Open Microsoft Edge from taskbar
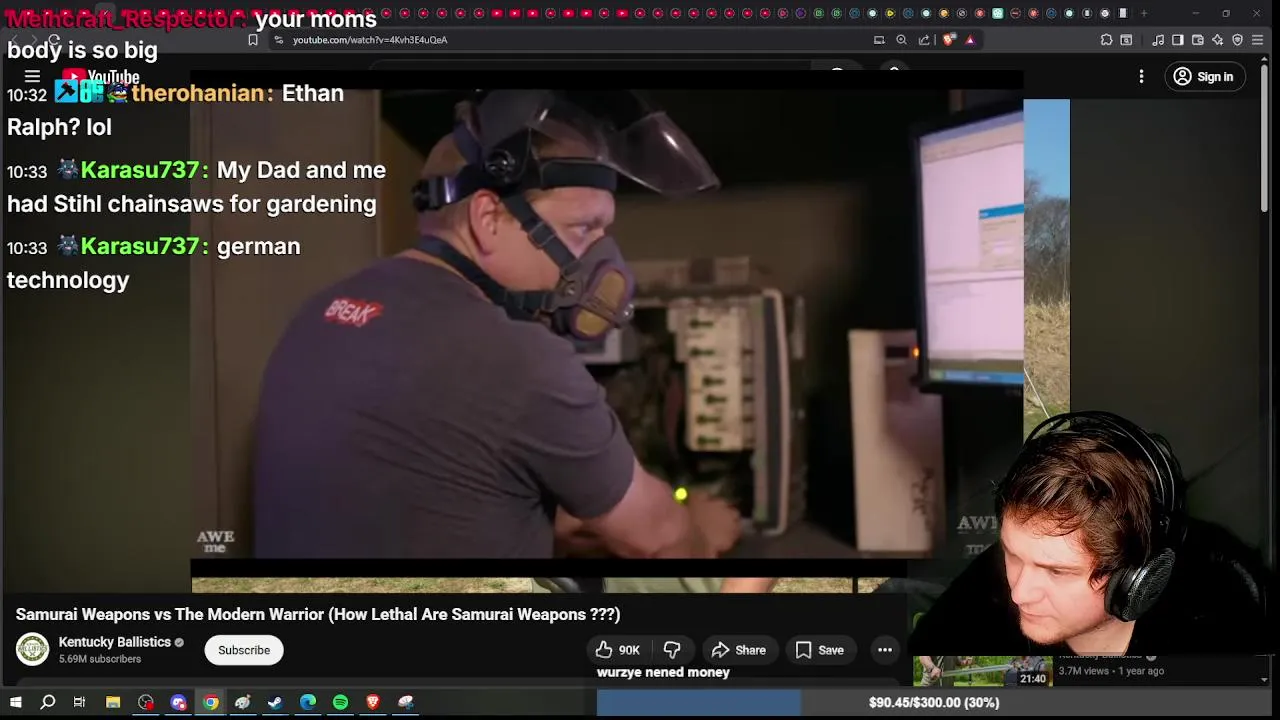Viewport: 1280px width, 720px height. (308, 702)
